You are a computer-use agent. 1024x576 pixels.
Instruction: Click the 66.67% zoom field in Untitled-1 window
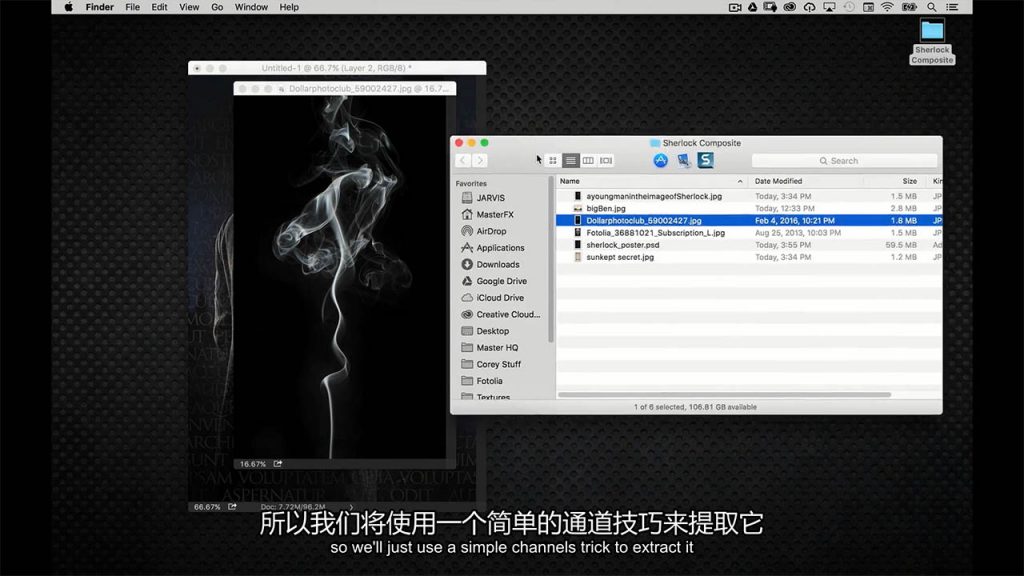[x=207, y=507]
